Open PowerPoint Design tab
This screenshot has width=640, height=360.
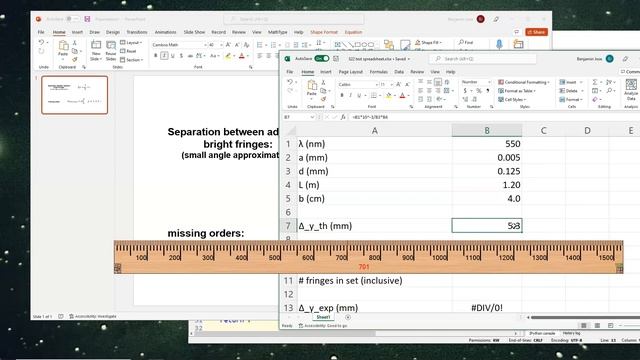pos(113,32)
